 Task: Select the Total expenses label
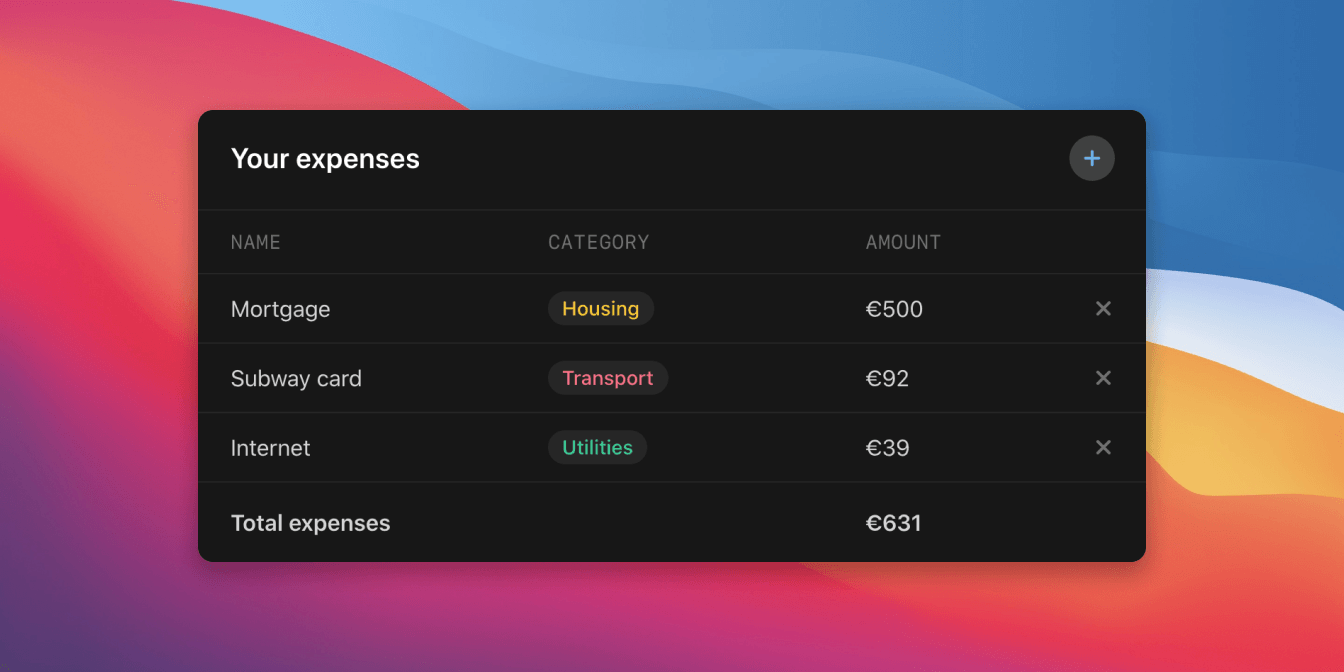[x=310, y=522]
